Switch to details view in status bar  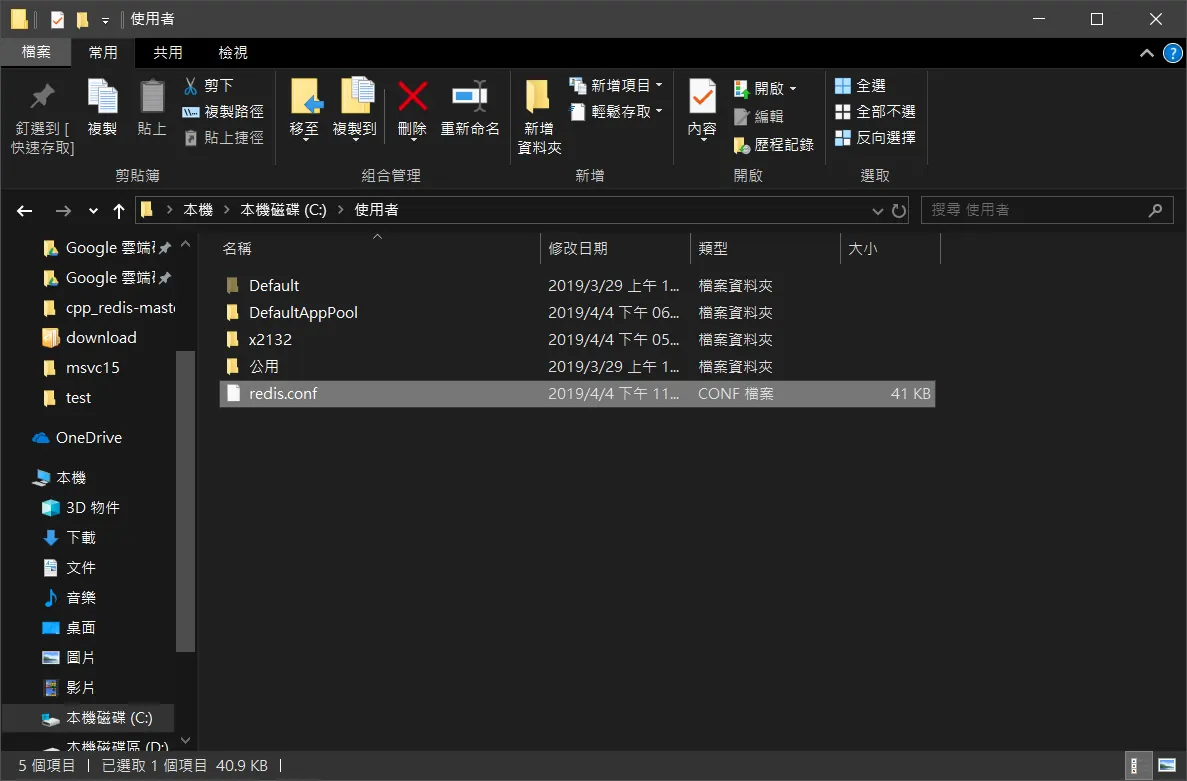coord(1134,766)
